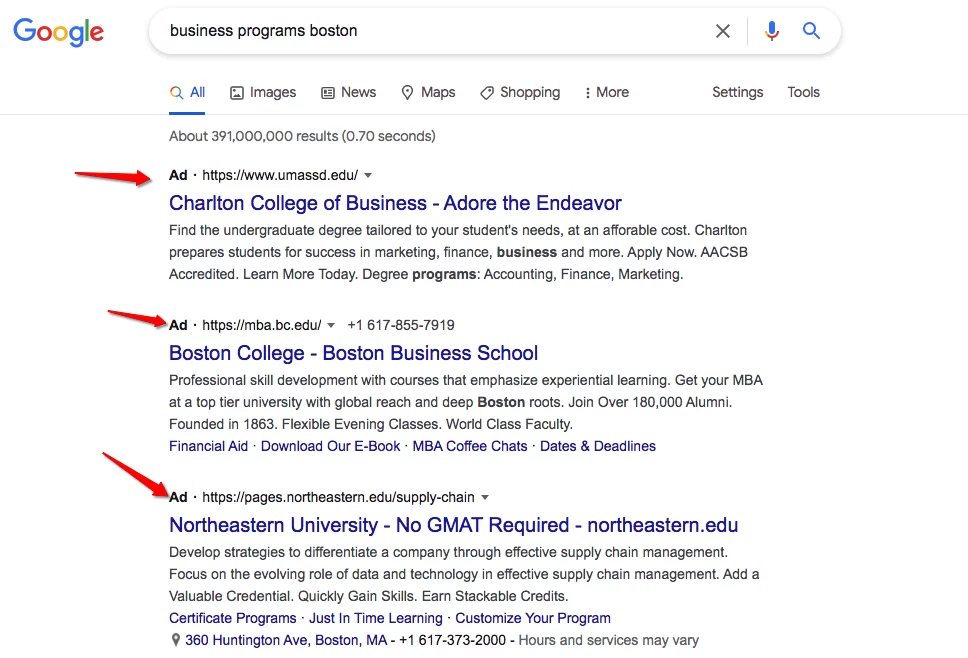Open Settings menu

coord(738,93)
